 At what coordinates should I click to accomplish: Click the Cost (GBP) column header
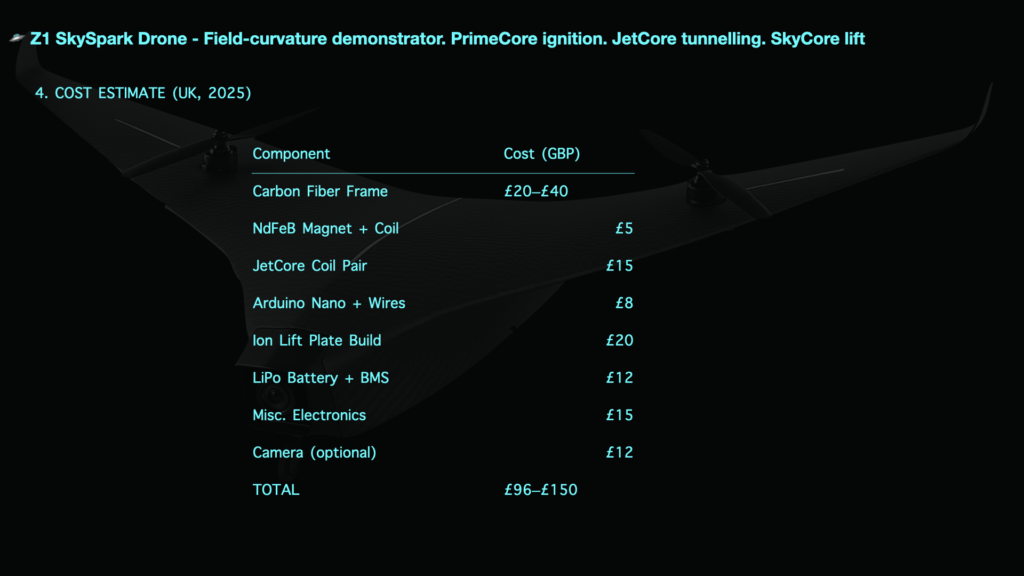542,153
